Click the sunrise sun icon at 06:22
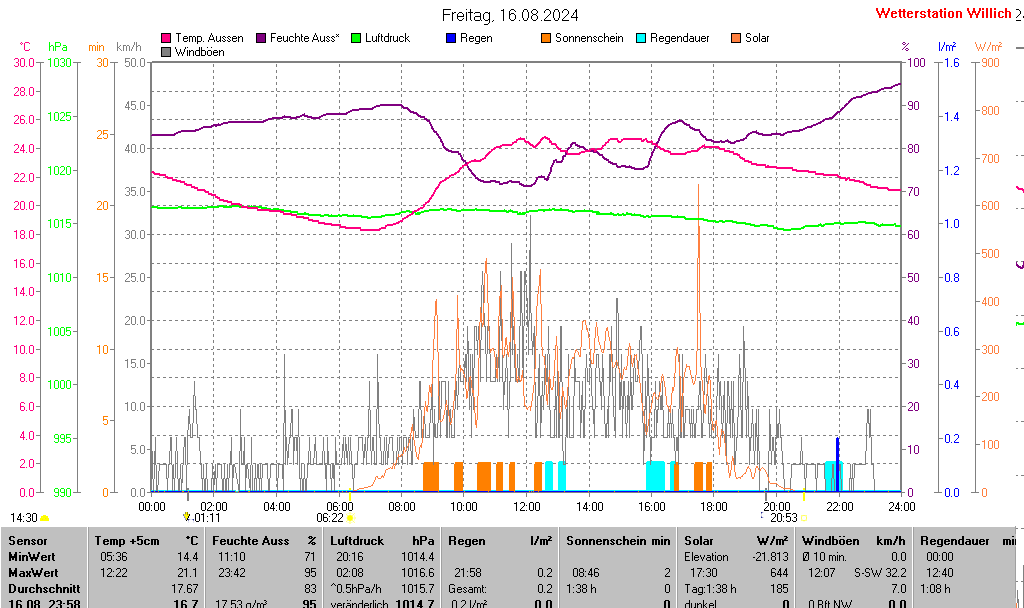 (350, 518)
